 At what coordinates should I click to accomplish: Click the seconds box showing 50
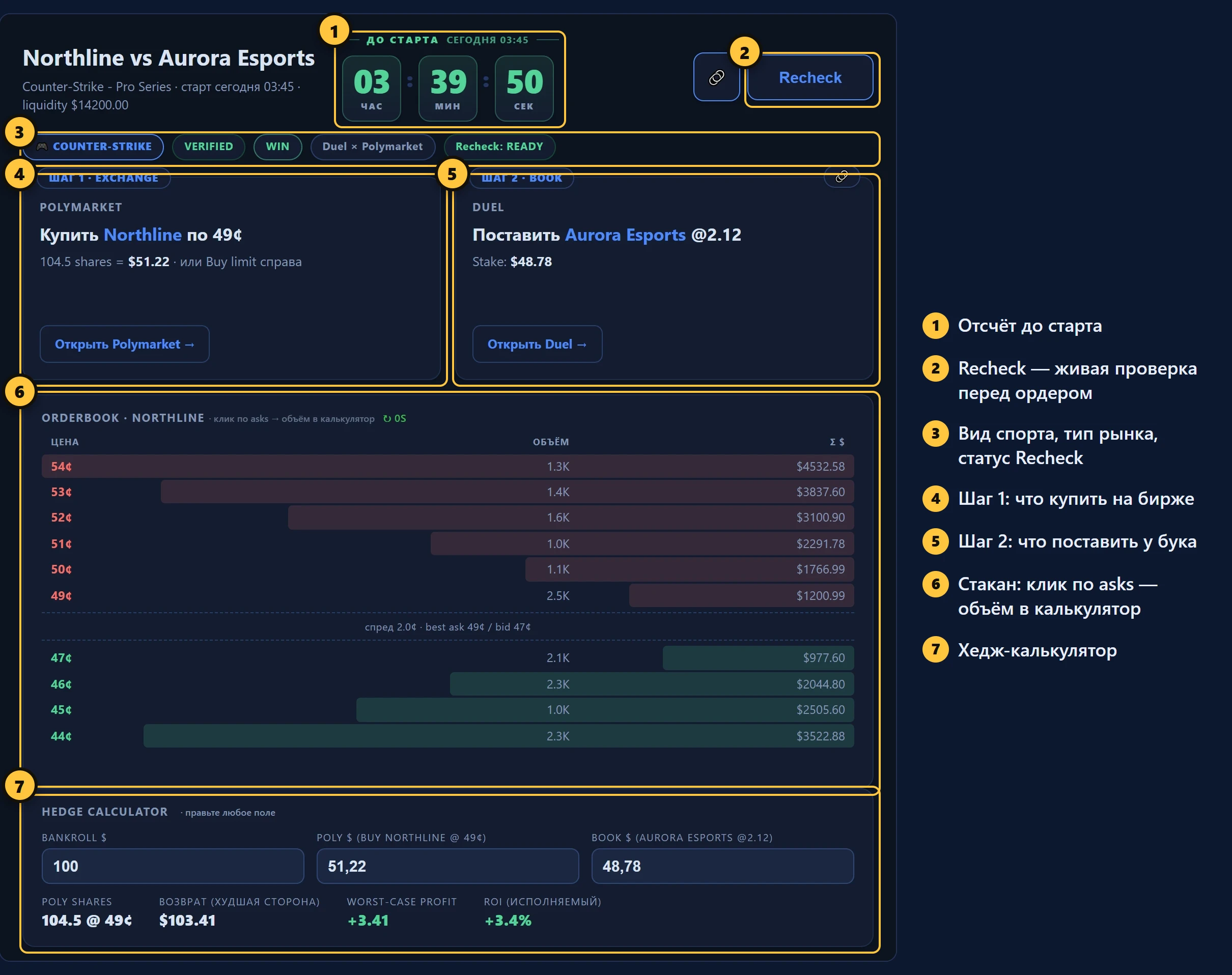point(524,89)
